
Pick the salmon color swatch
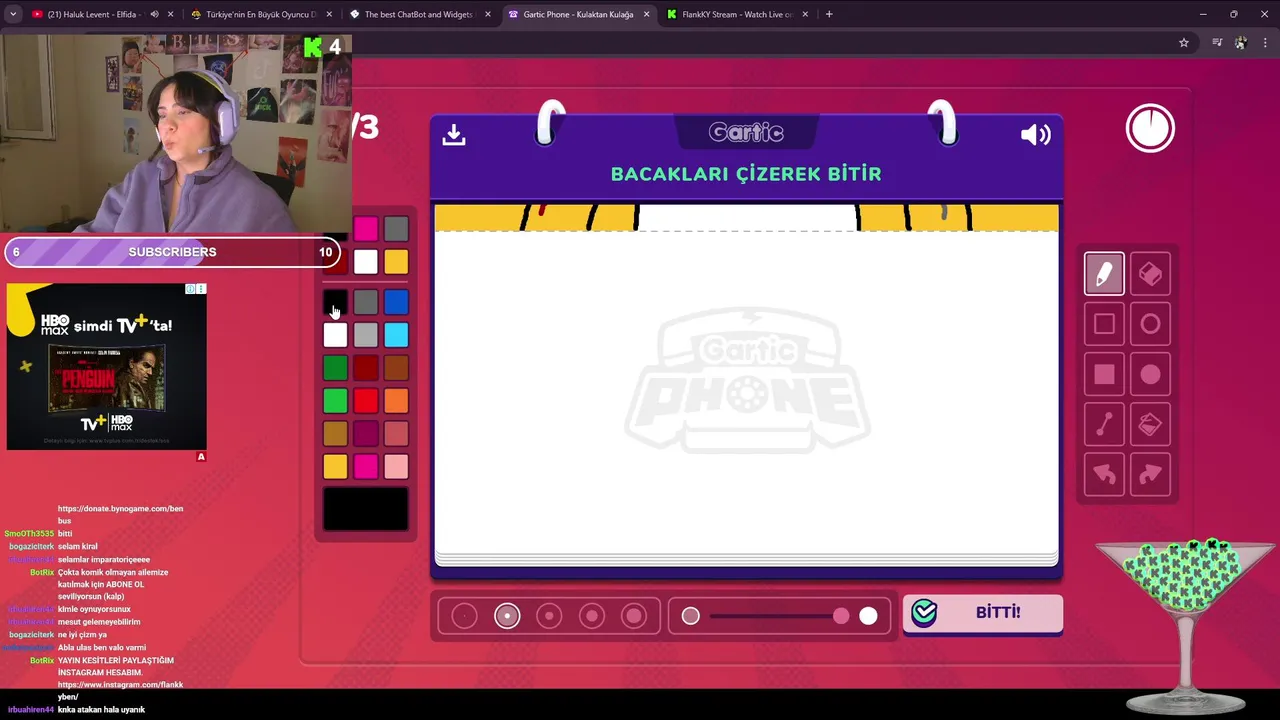396,433
